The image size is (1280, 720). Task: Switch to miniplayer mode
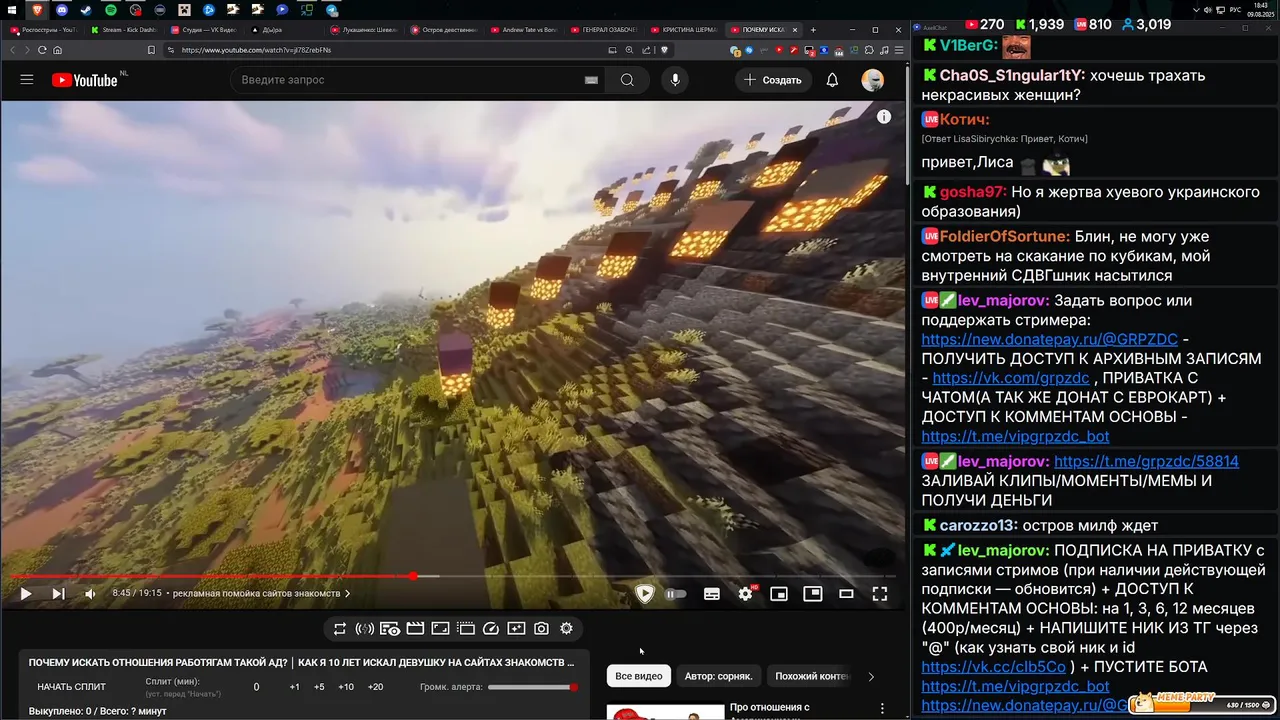[x=779, y=594]
